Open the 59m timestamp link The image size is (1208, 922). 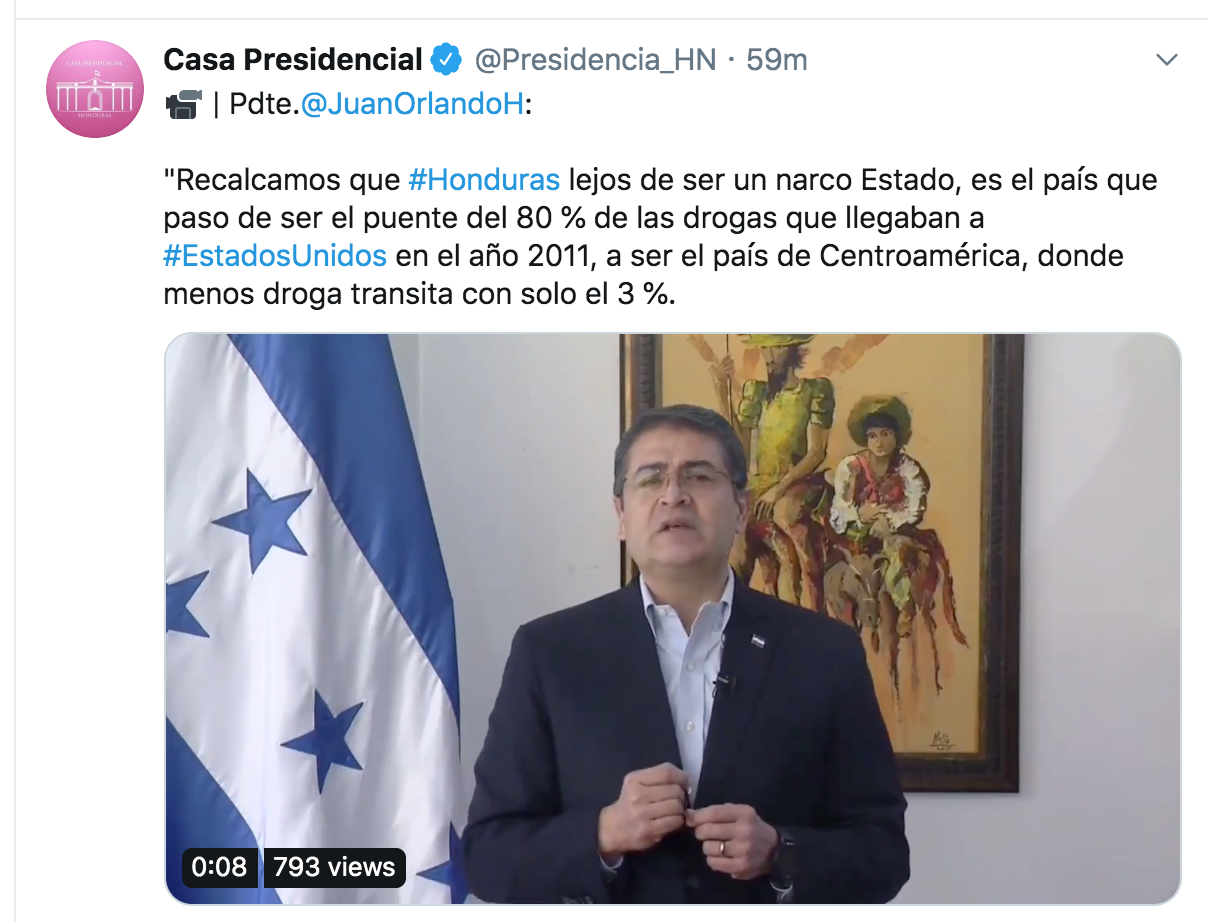(777, 60)
